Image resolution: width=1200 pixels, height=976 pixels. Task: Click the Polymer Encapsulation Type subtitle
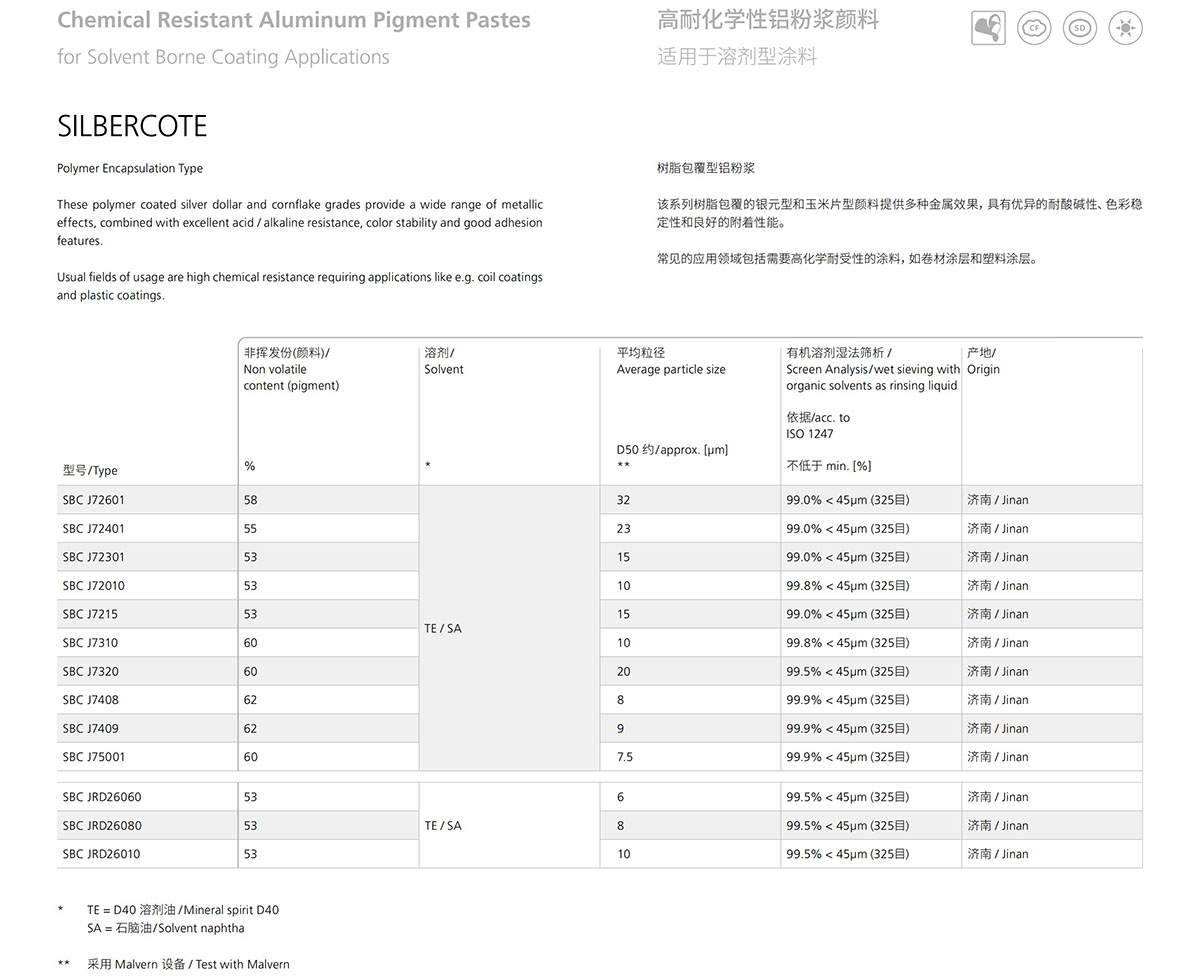coord(130,169)
